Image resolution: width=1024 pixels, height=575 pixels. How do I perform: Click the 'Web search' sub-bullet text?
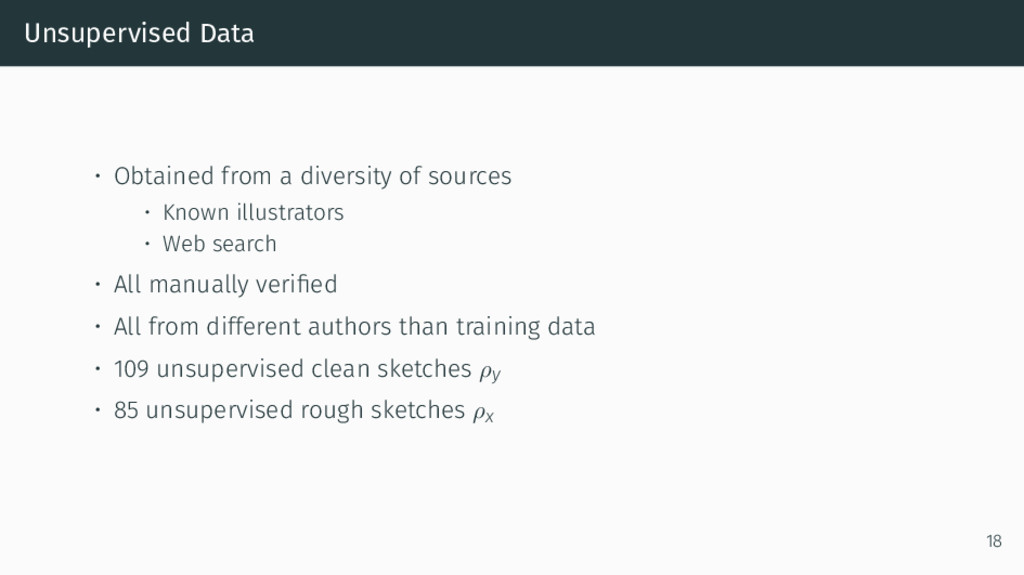click(x=219, y=244)
